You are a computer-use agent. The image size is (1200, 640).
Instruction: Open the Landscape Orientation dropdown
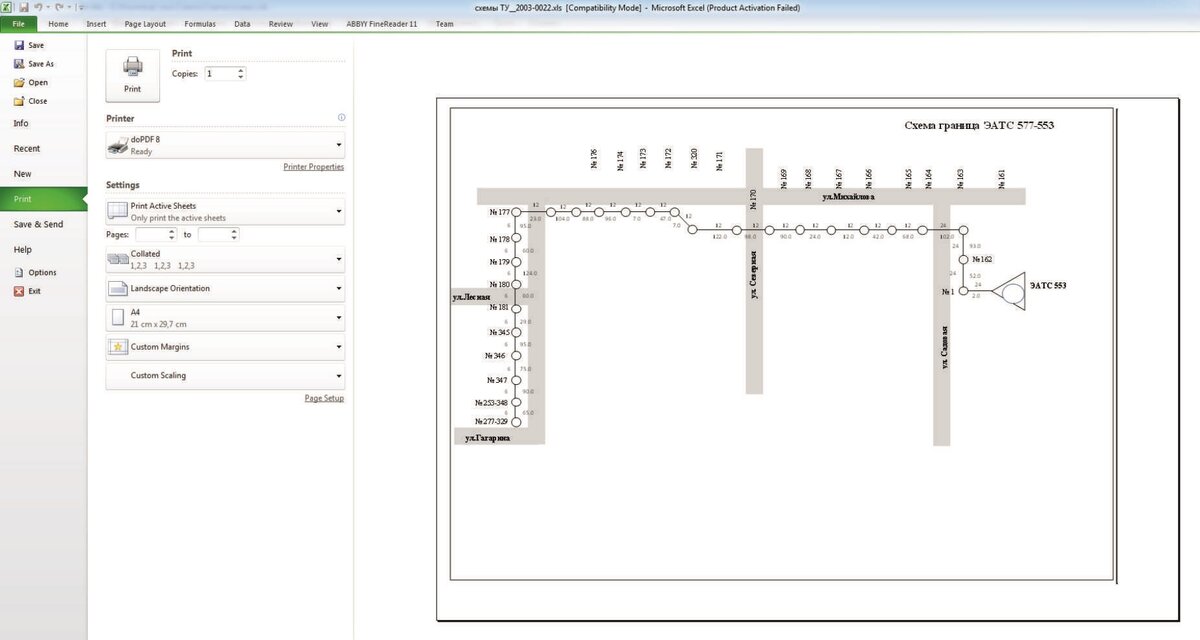coord(225,288)
